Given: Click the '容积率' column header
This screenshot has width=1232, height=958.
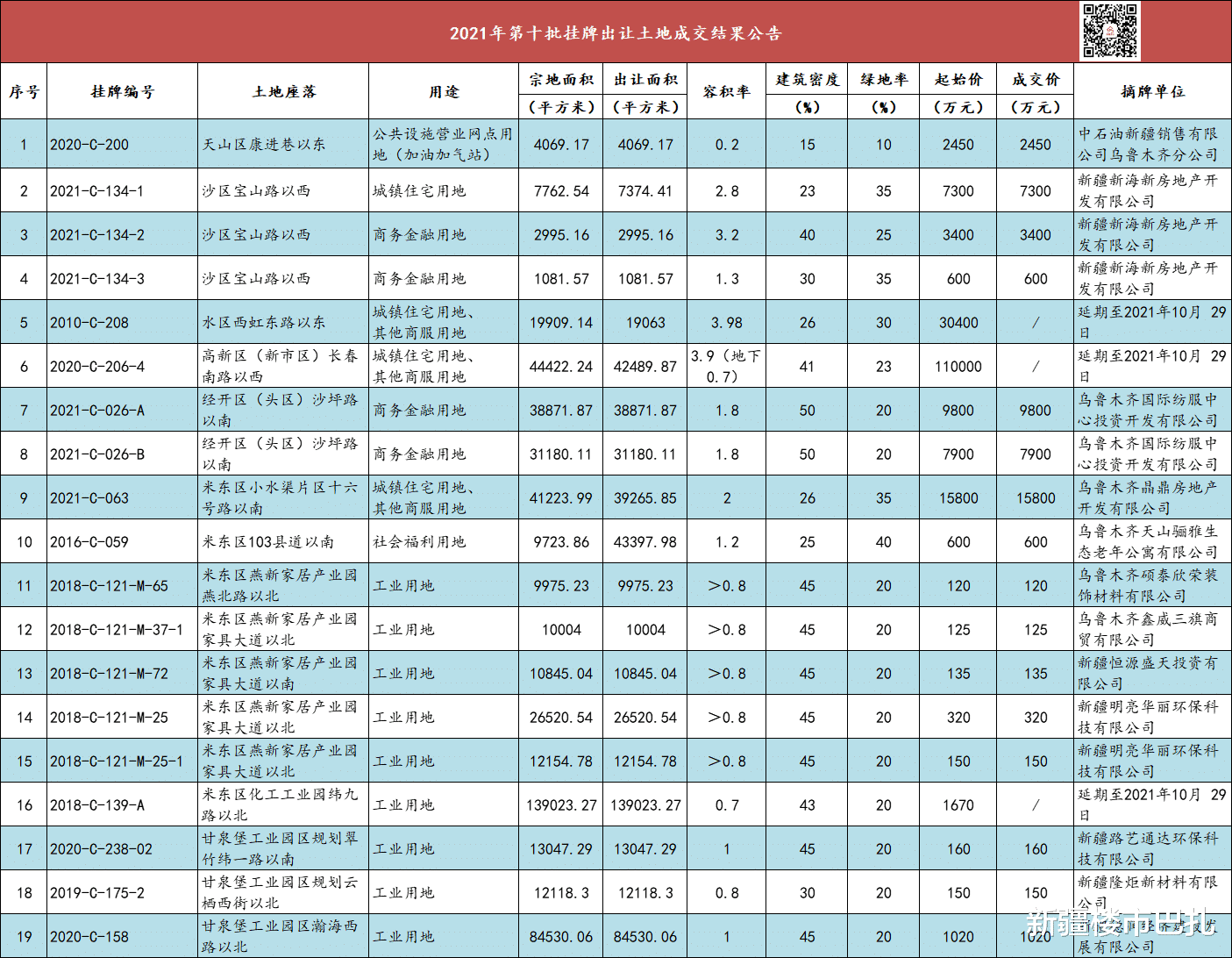Looking at the screenshot, I should click(x=727, y=91).
